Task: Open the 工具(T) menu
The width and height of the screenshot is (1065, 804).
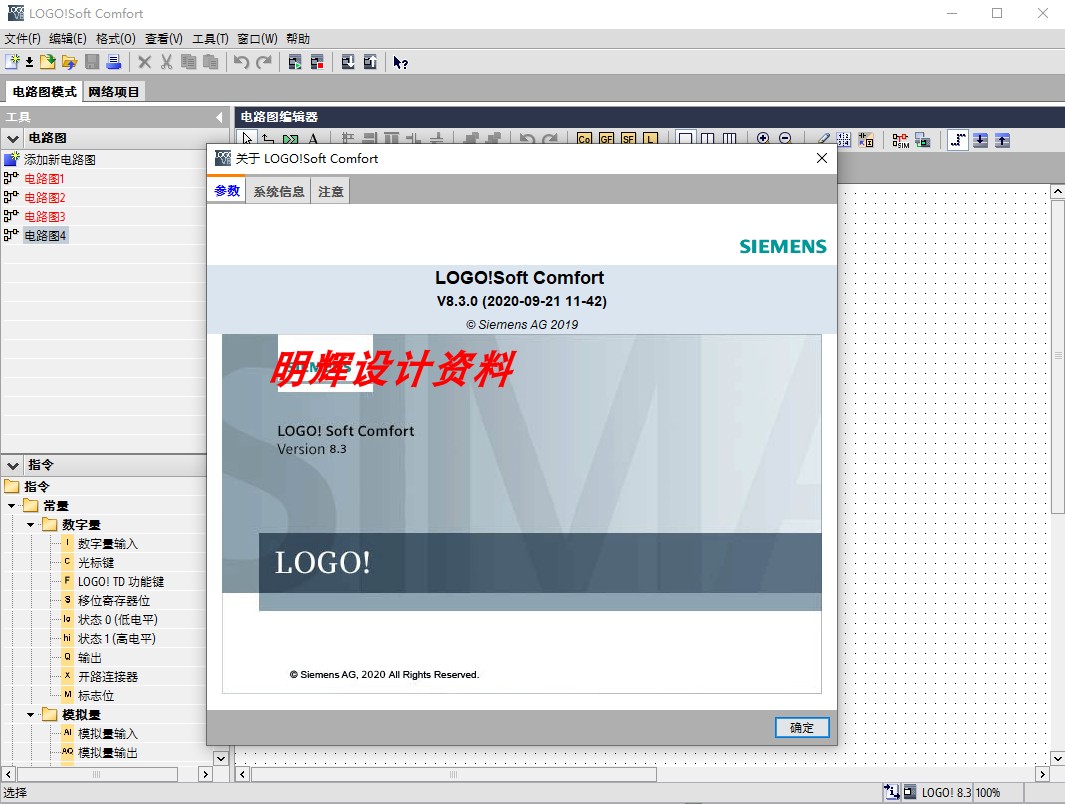Action: point(211,39)
